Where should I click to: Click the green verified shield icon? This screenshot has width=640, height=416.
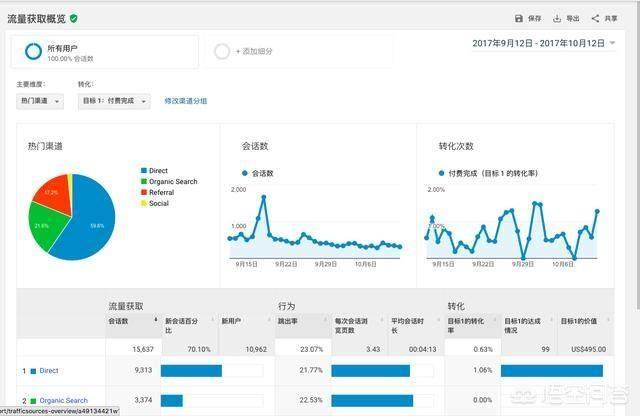74,18
